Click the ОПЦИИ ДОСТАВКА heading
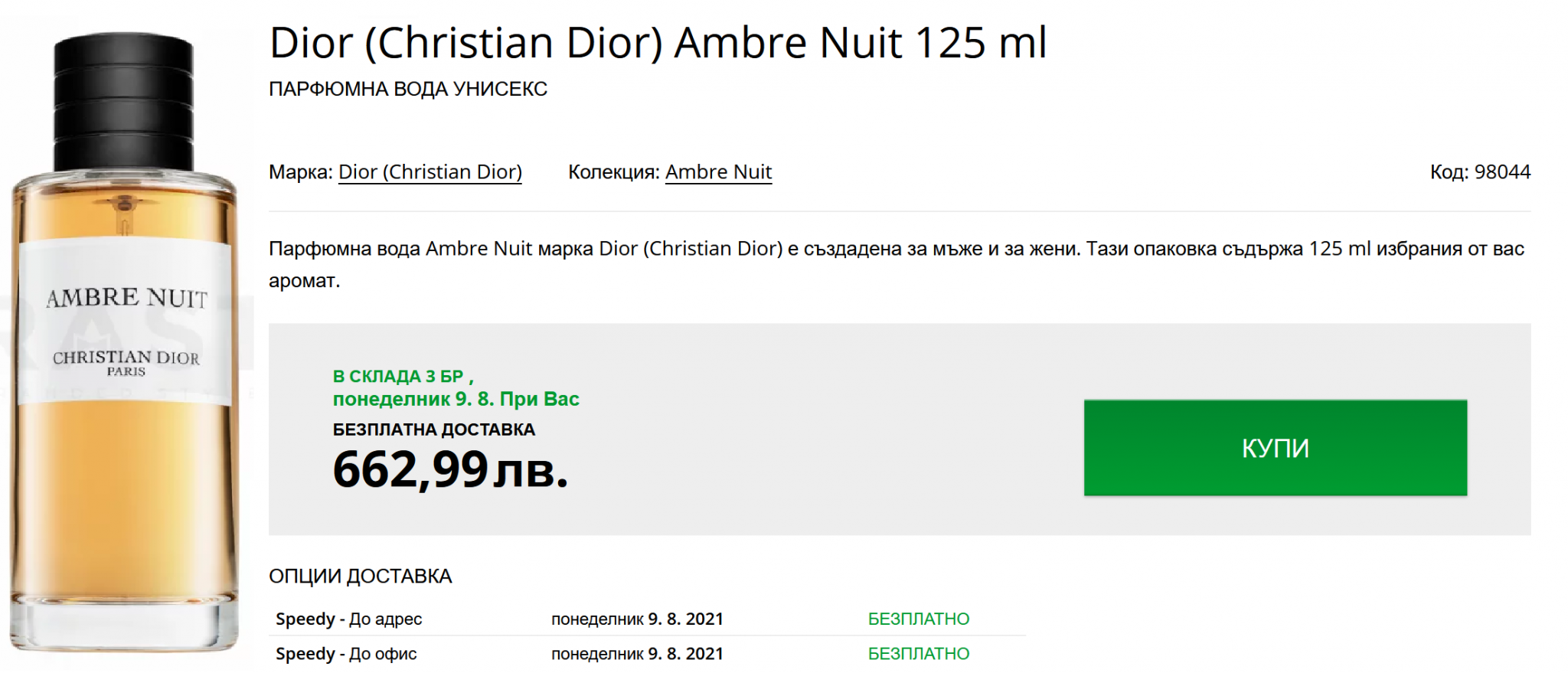 (361, 577)
